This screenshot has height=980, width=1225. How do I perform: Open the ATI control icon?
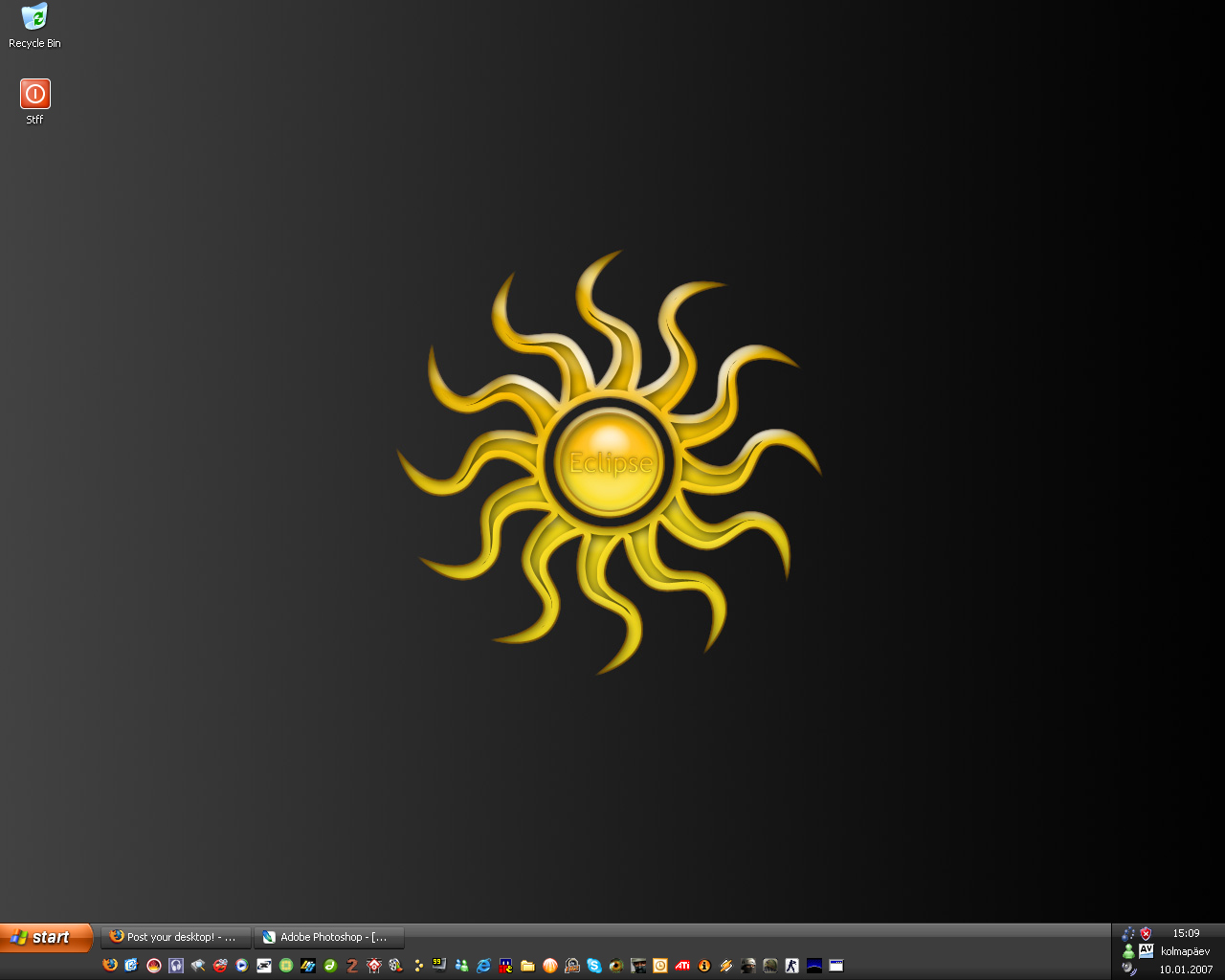pyautogui.click(x=682, y=966)
